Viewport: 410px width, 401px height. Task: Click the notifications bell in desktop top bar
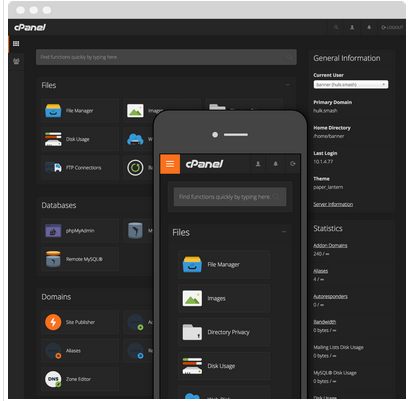[x=369, y=27]
